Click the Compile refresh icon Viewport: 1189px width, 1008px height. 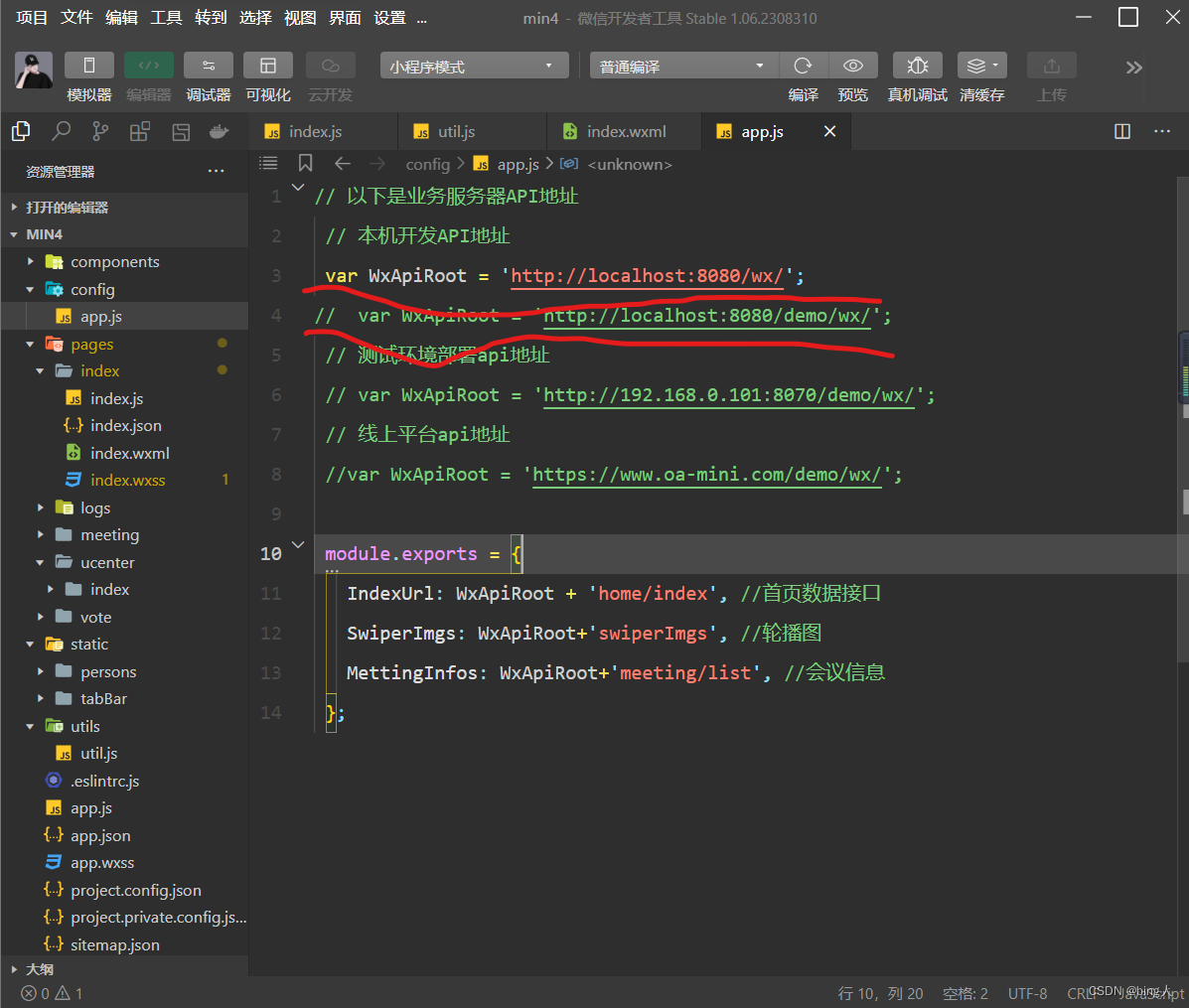coord(803,66)
